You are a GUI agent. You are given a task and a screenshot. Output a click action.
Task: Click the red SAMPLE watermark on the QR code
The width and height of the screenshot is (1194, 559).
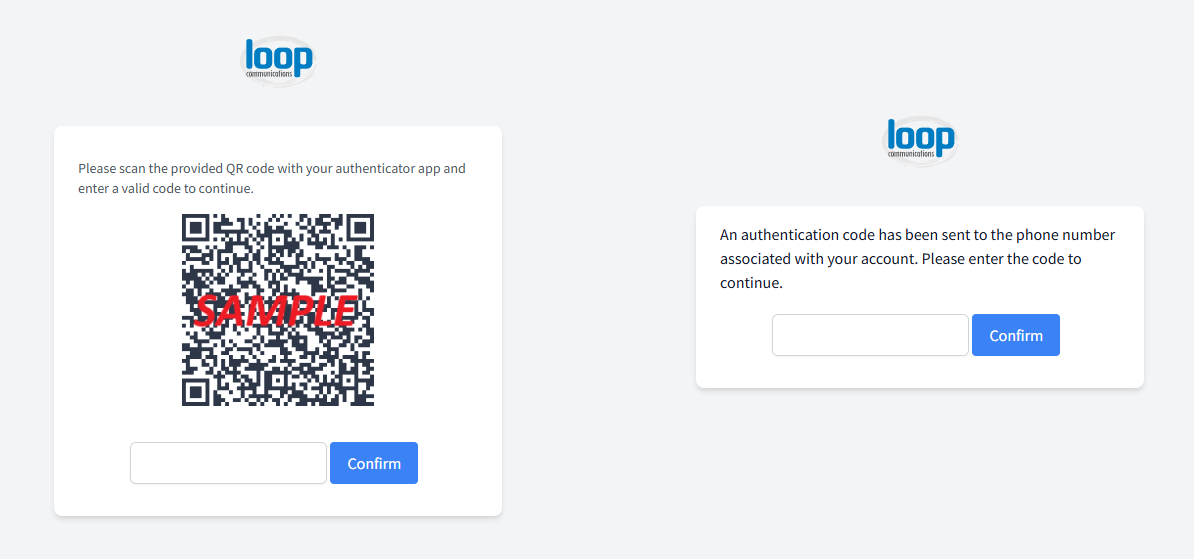click(276, 310)
